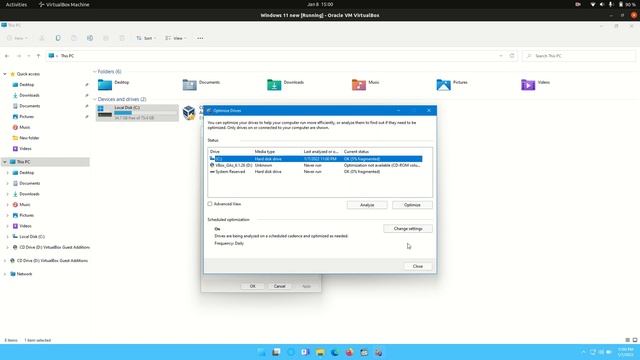Viewport: 640px width, 360px height.
Task: Click the Change settings button
Action: pyautogui.click(x=408, y=229)
